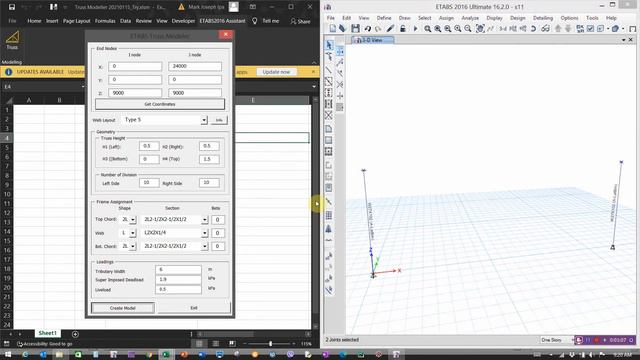Select the draw beam line tool
The height and width of the screenshot is (360, 640).
click(x=329, y=70)
